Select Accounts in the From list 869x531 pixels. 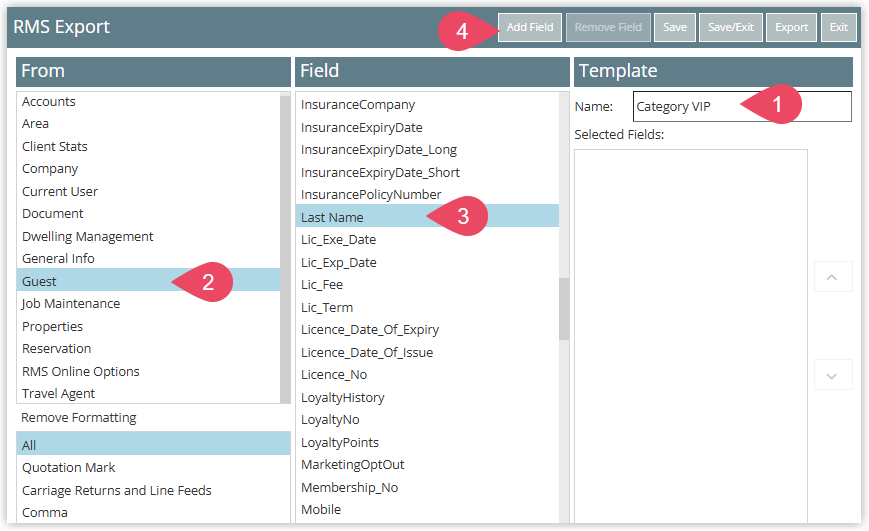149,102
